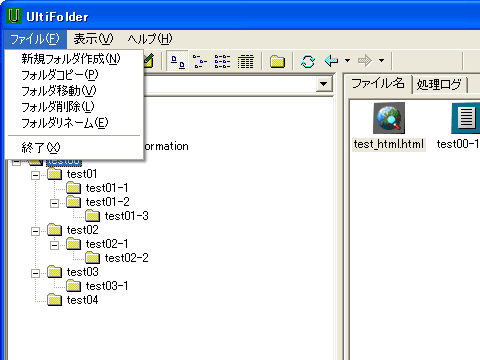Select the test03 folder in tree
This screenshot has width=480, height=360.
[83, 272]
